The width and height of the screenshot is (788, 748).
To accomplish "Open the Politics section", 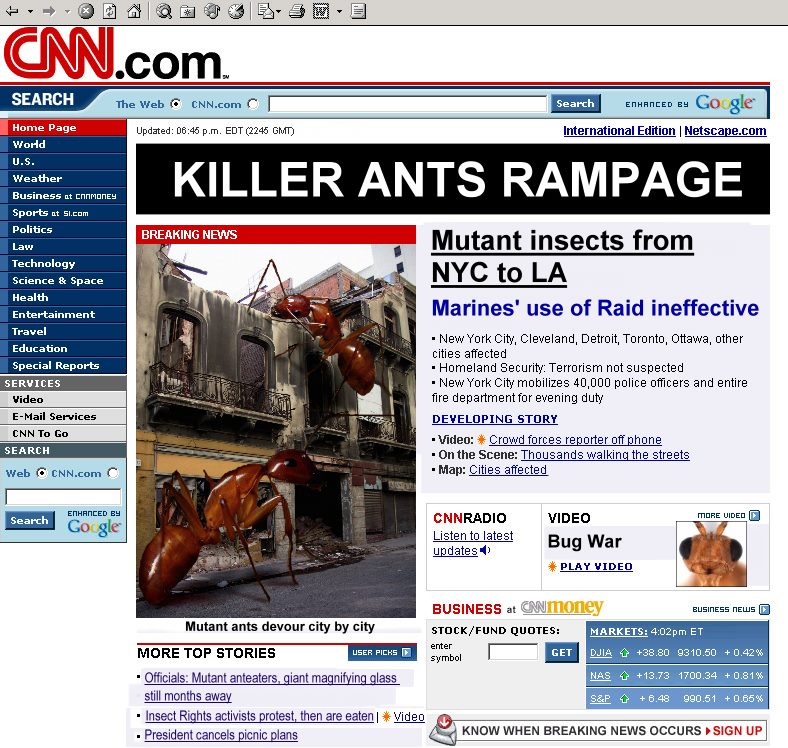I will [63, 230].
